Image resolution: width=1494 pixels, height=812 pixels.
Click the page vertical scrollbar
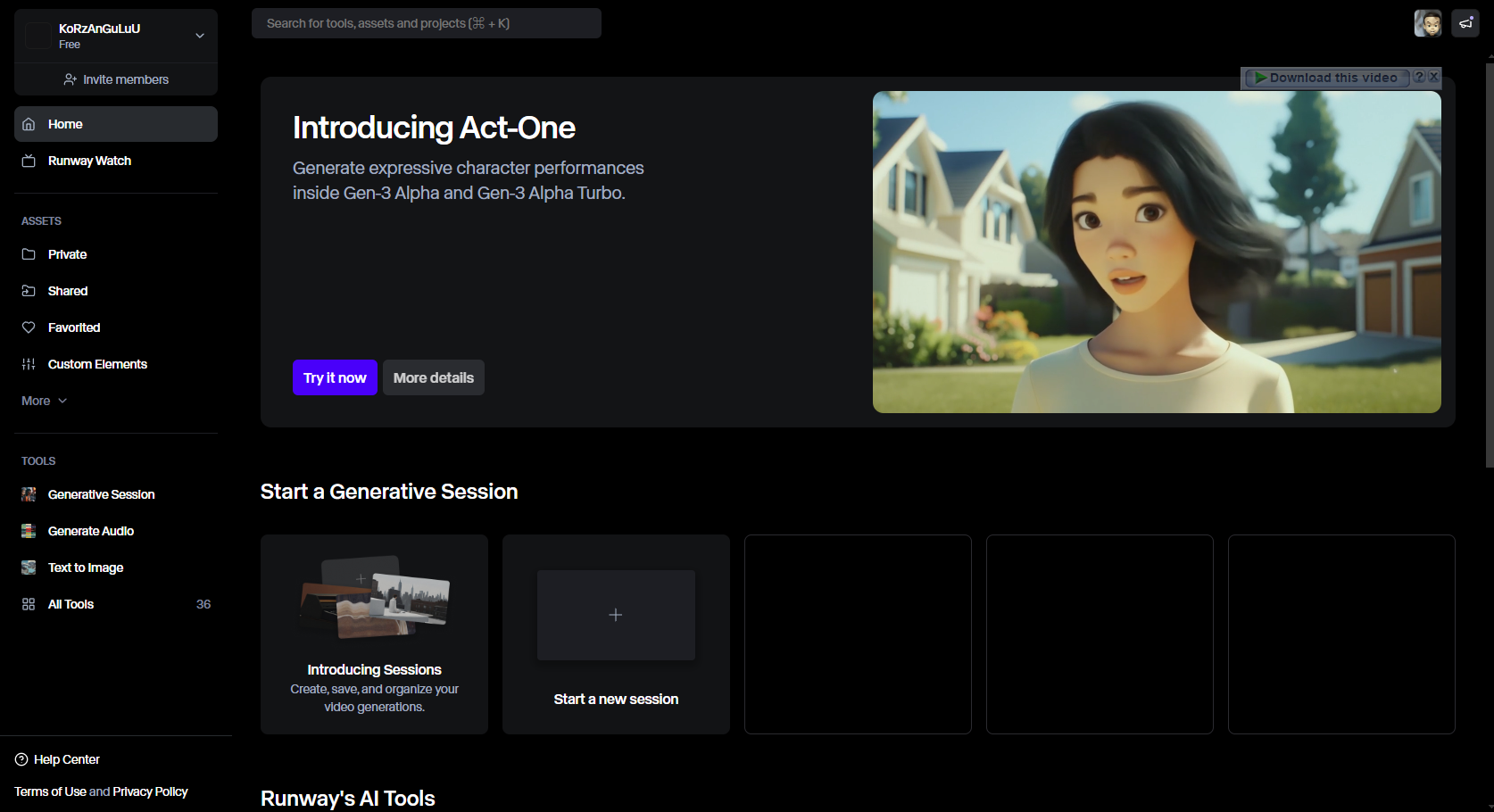(1490, 263)
